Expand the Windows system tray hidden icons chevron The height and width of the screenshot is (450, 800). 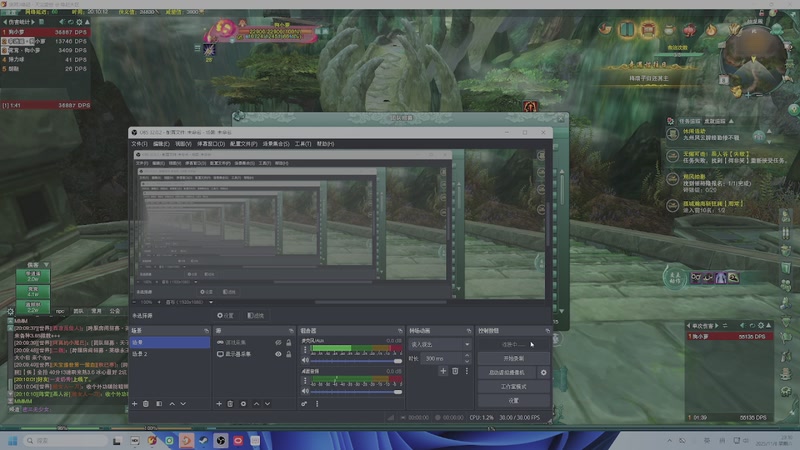click(669, 440)
